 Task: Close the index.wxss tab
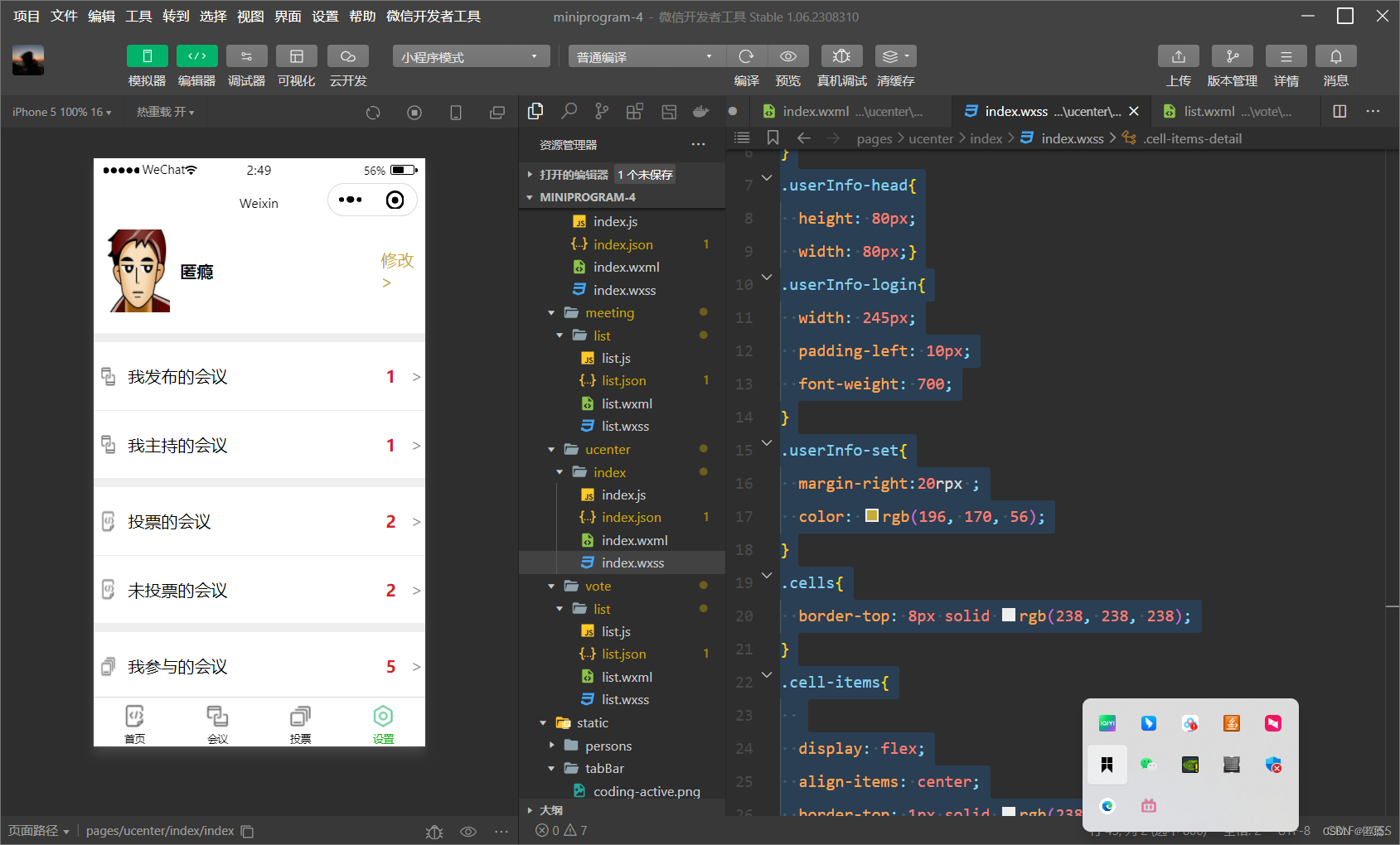[1134, 111]
